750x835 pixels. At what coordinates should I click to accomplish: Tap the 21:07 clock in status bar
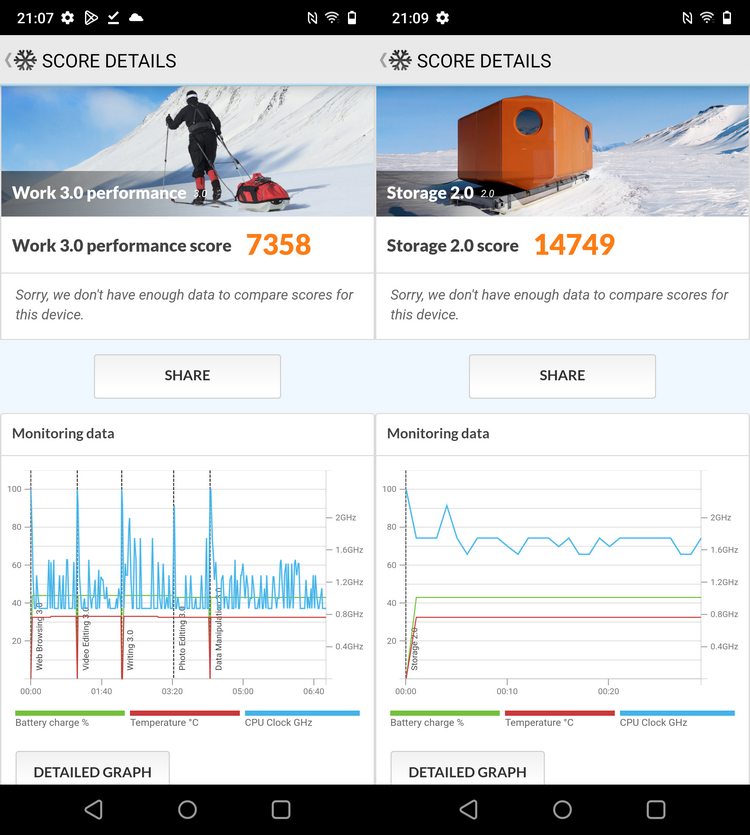point(35,18)
